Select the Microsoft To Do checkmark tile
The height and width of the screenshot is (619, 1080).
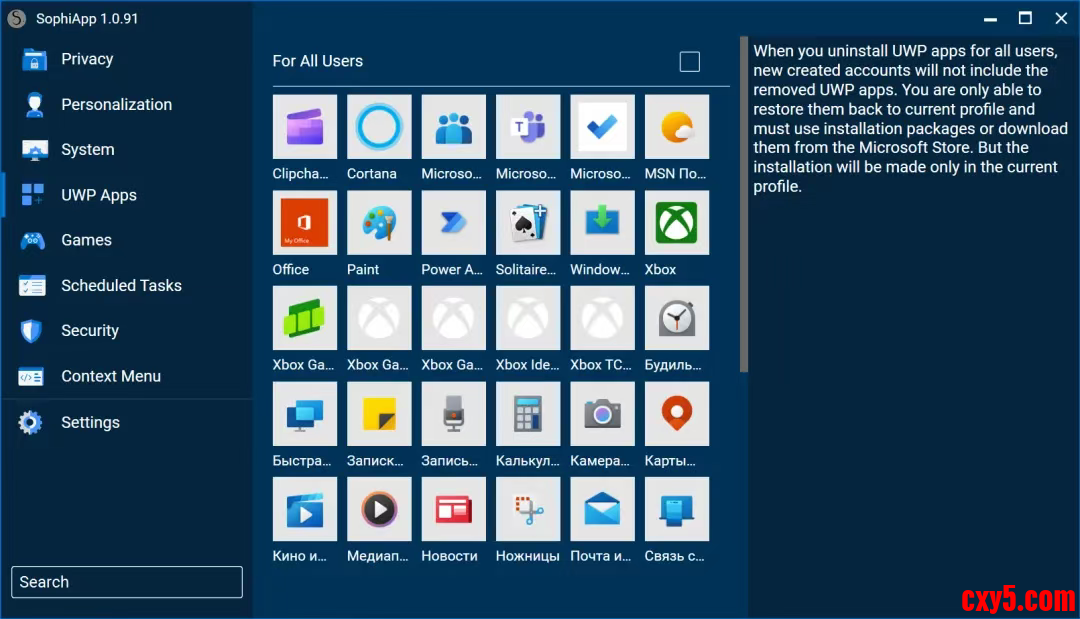602,127
